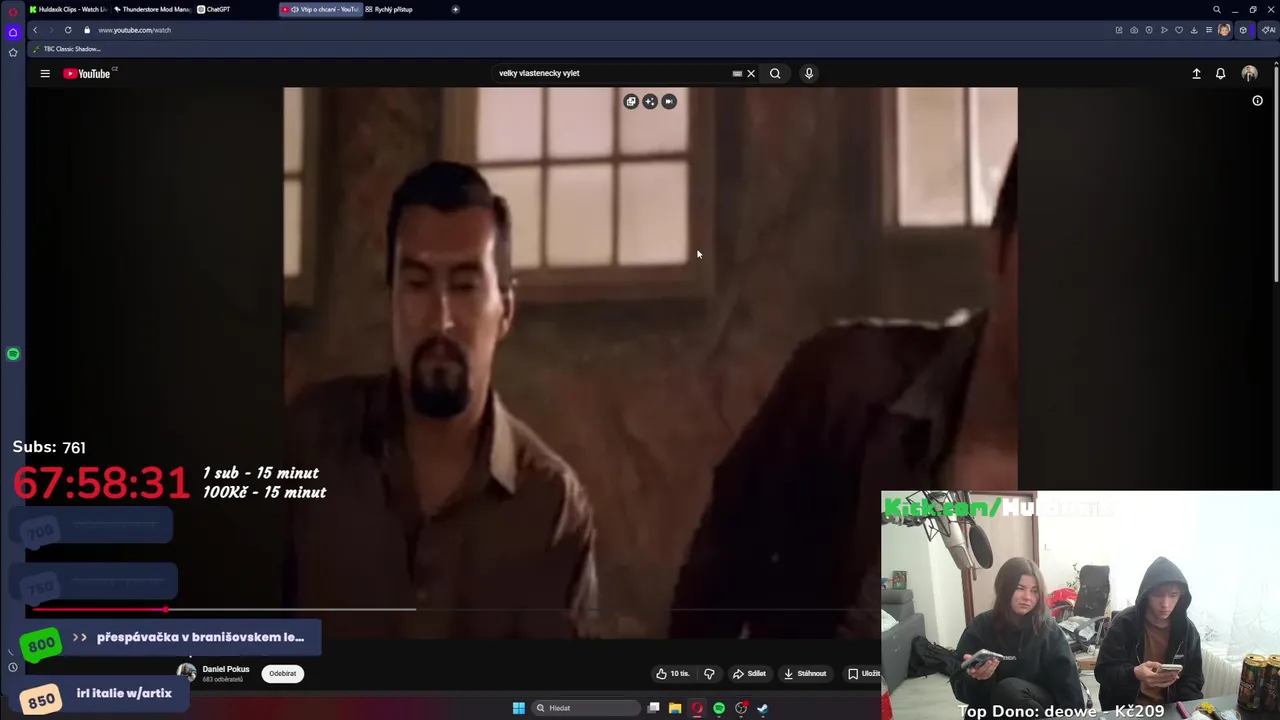The height and width of the screenshot is (720, 1280).
Task: Open the Opera menu logo in the sidebar
Action: click(13, 12)
